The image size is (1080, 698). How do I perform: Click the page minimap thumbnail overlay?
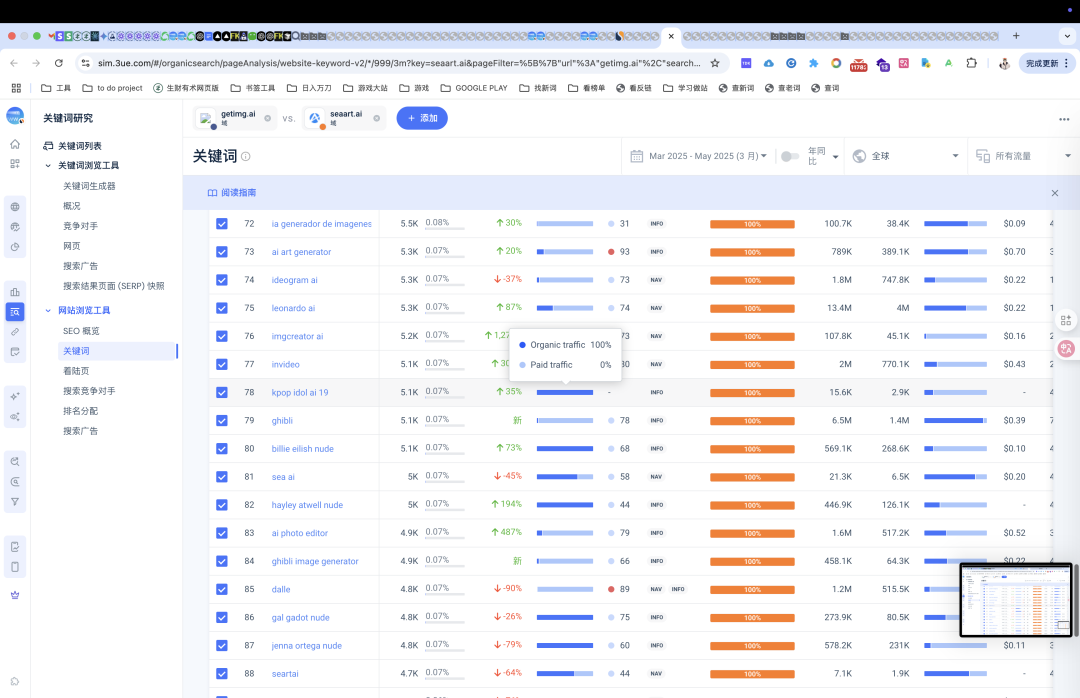point(1016,600)
